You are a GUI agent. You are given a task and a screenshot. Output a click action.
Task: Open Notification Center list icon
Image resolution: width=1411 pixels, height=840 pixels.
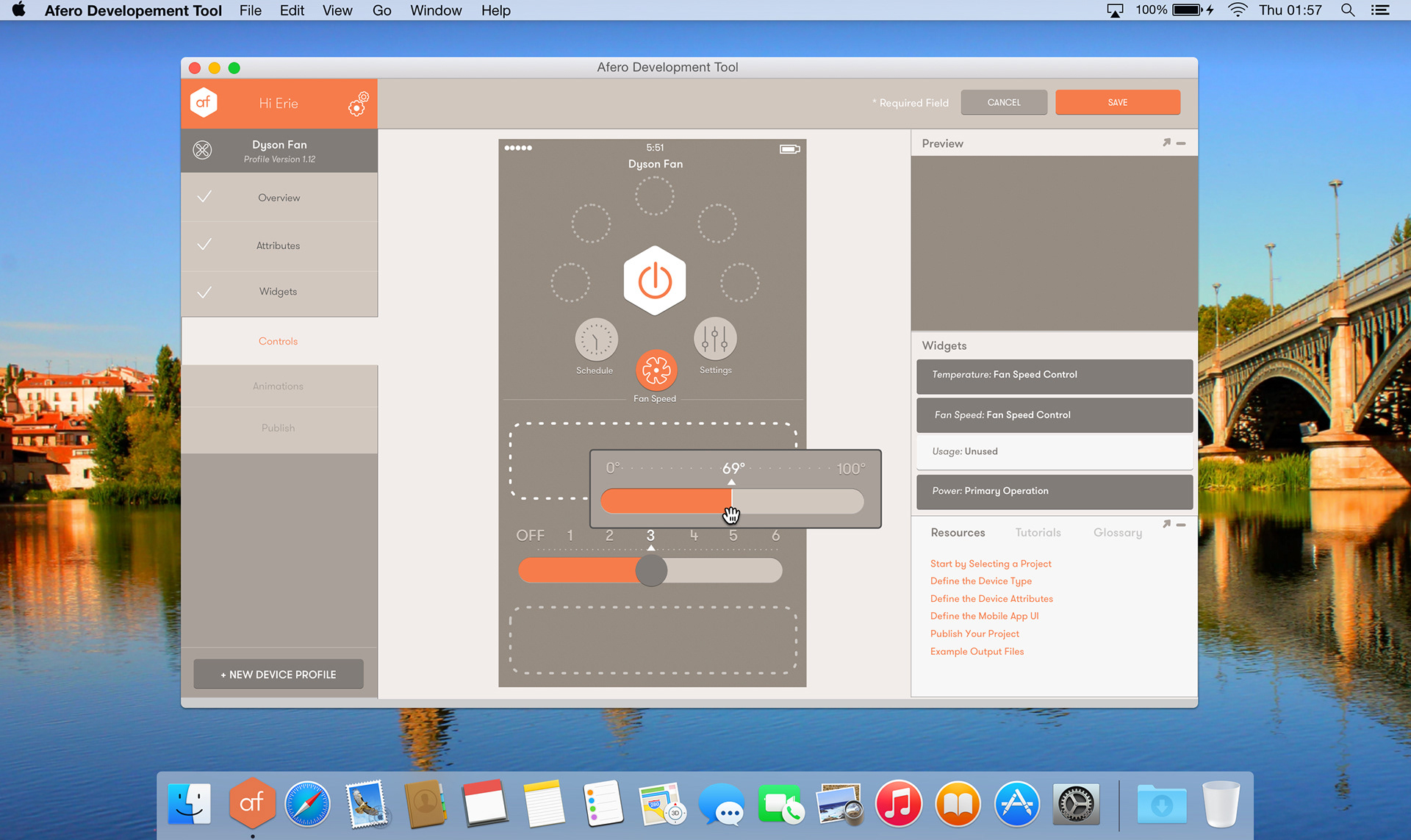(x=1380, y=10)
